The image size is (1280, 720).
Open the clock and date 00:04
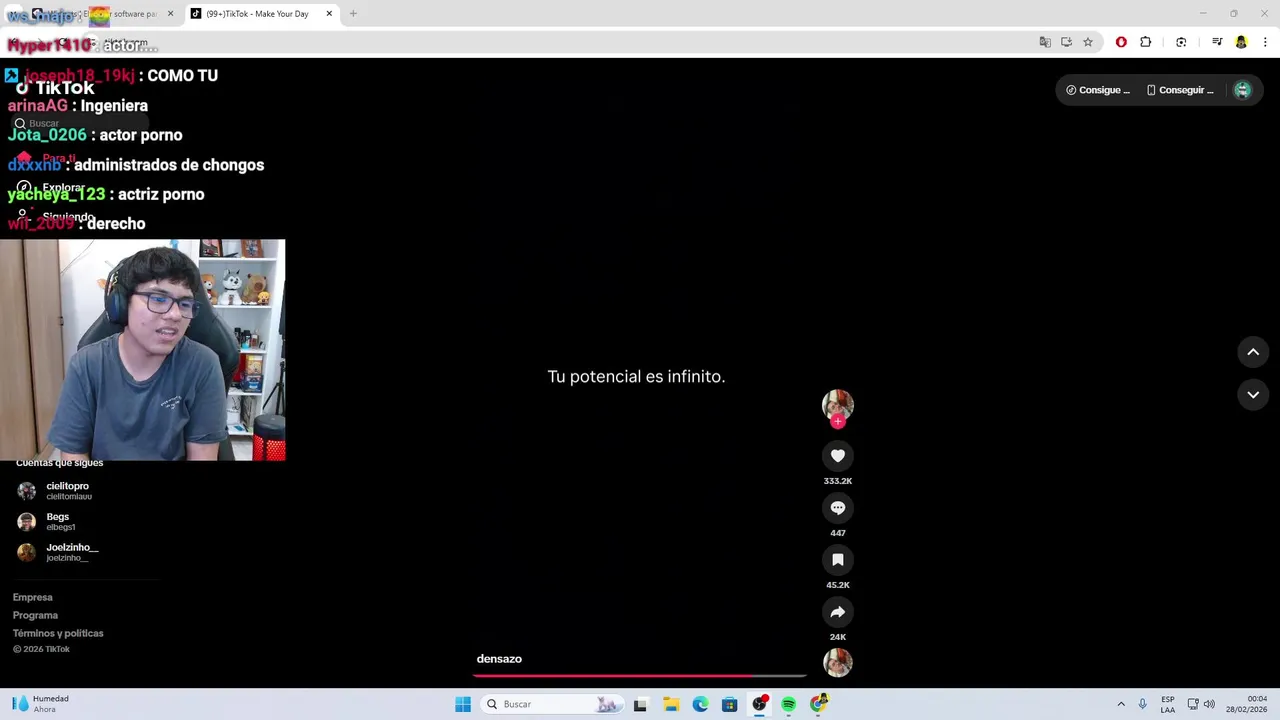1247,704
